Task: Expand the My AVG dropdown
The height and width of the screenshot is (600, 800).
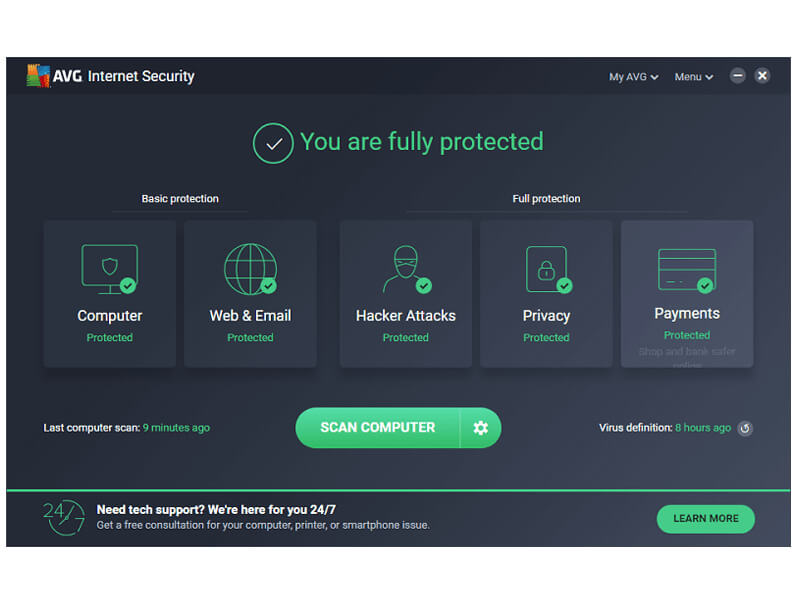Action: 633,77
